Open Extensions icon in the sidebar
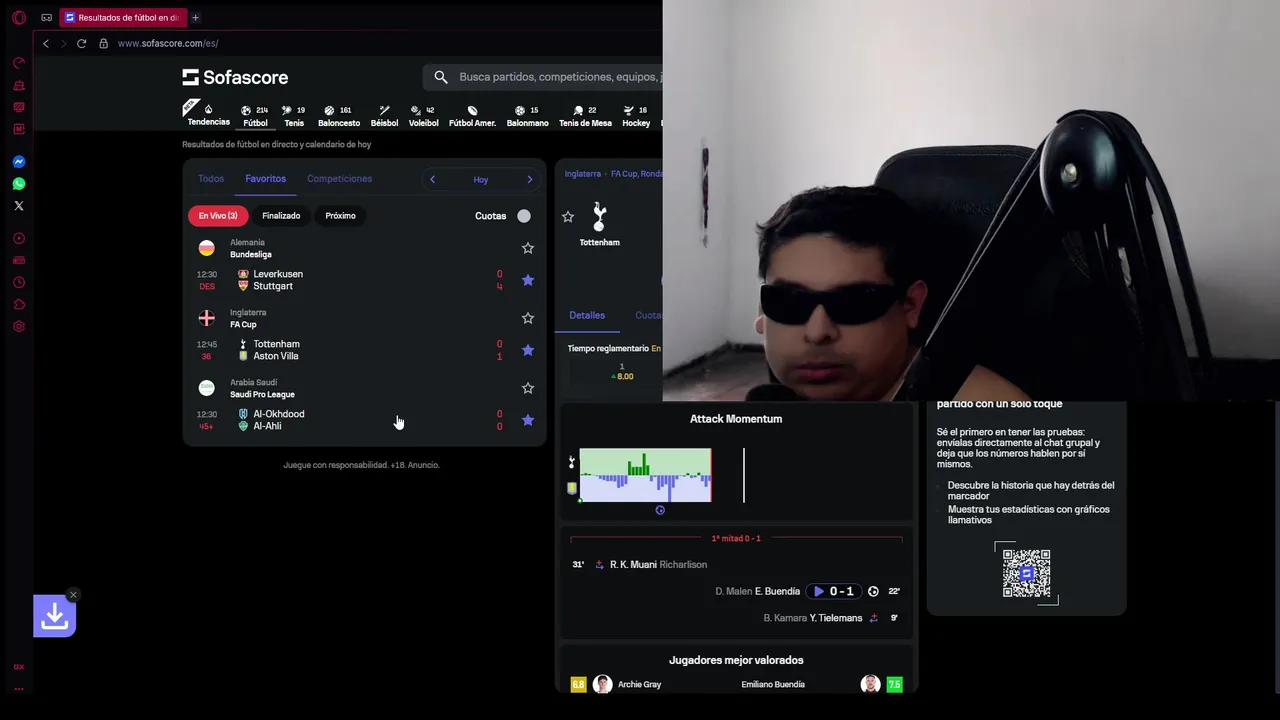This screenshot has height=720, width=1280. click(x=19, y=304)
